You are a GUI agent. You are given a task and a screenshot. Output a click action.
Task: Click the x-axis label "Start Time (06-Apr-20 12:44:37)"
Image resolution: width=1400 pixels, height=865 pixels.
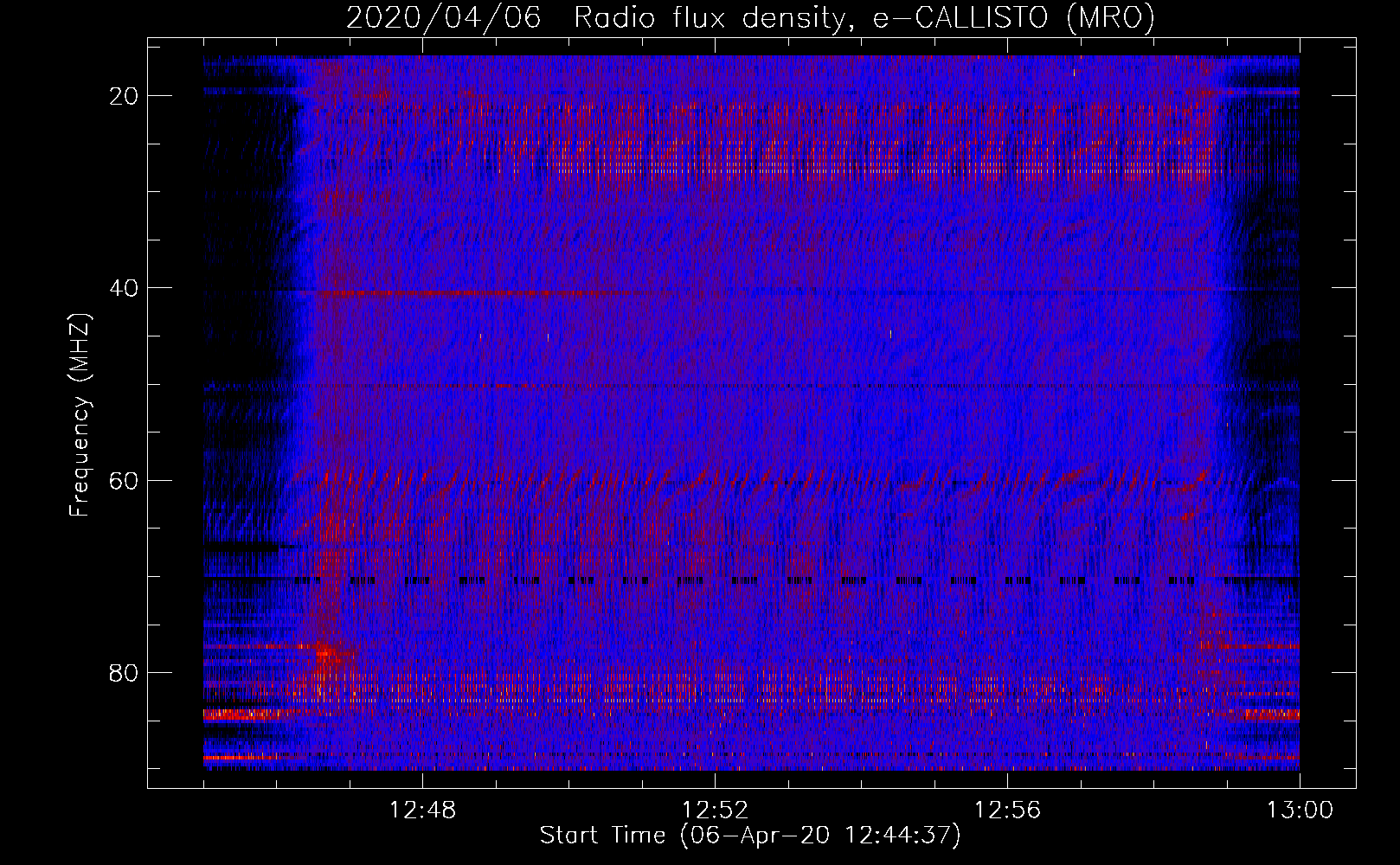pyautogui.click(x=750, y=835)
